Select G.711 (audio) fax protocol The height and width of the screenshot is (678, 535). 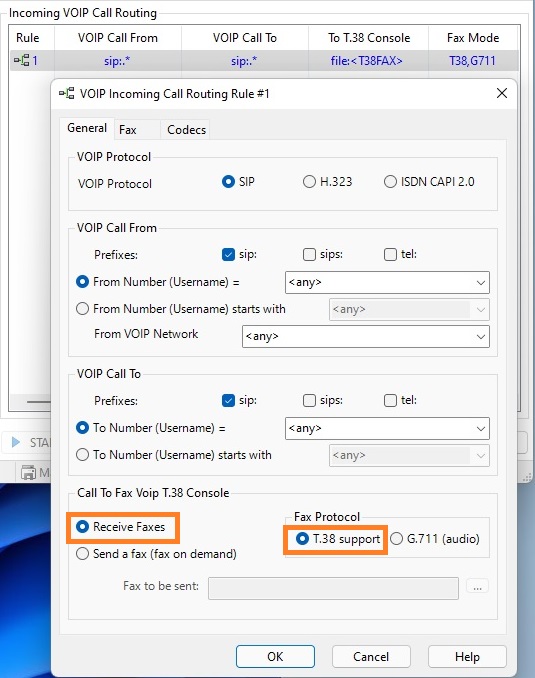click(x=396, y=539)
